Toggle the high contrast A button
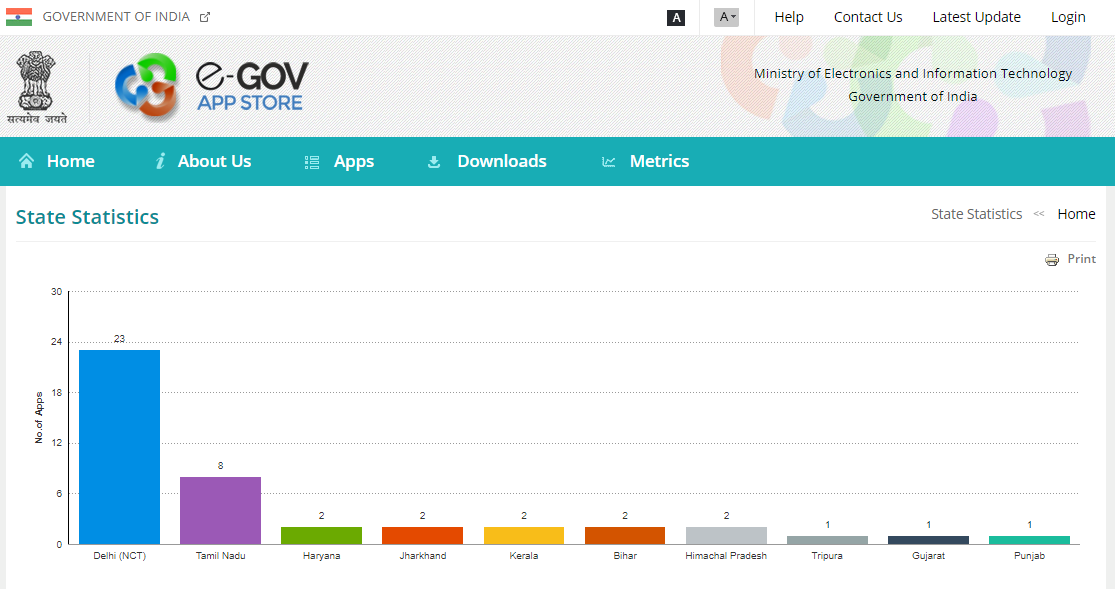 click(x=675, y=17)
